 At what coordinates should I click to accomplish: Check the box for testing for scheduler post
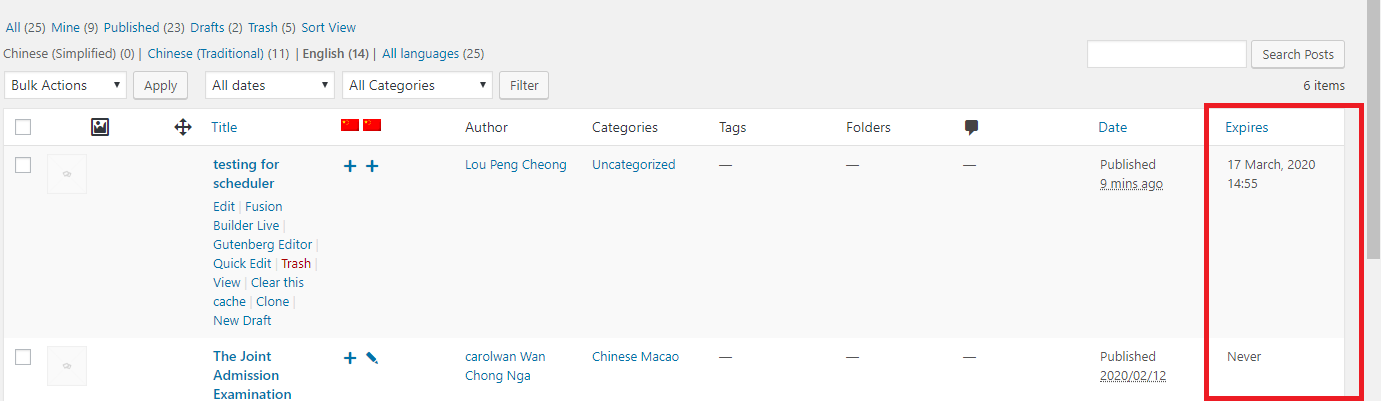23,165
